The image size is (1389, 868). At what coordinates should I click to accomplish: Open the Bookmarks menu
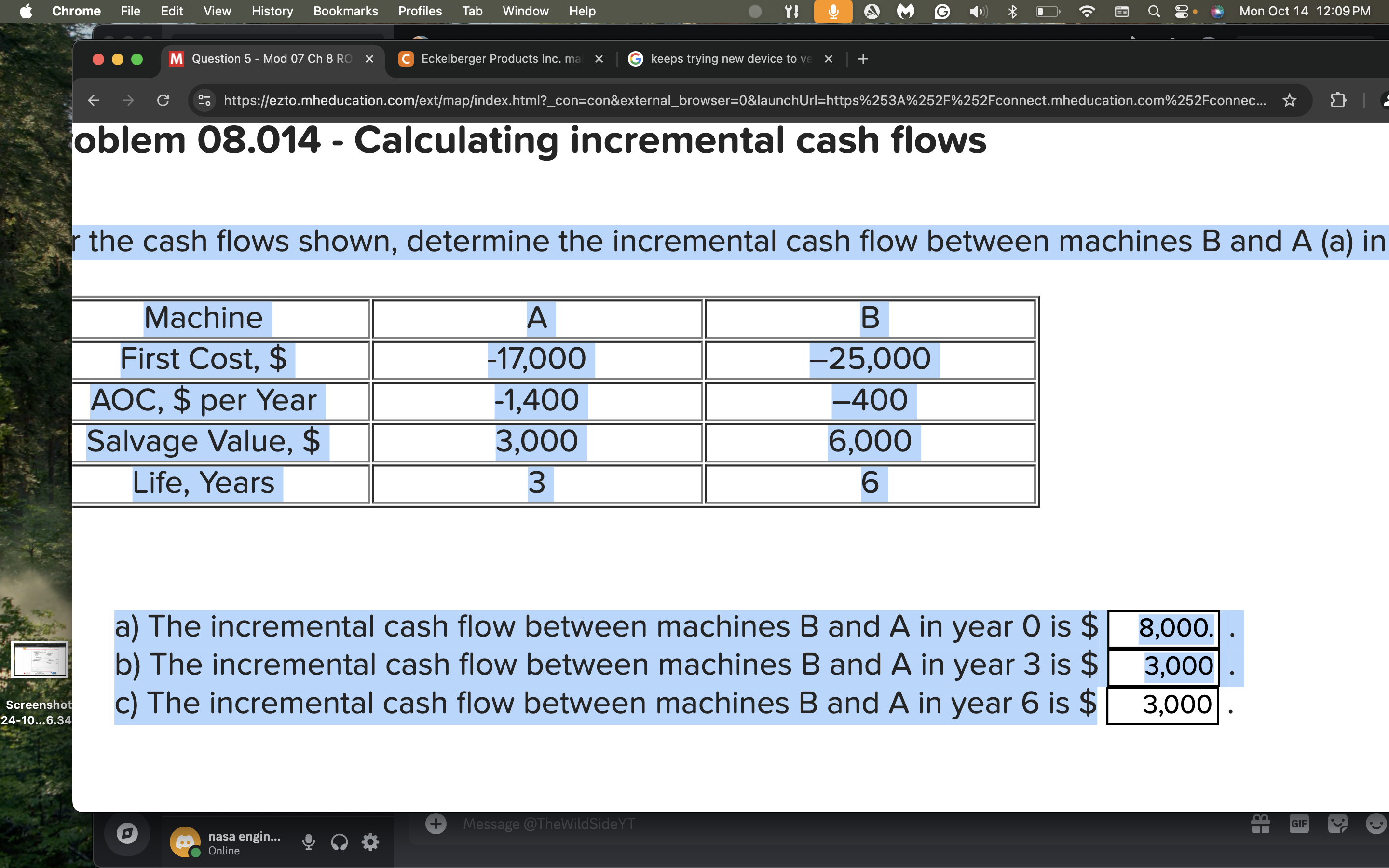(345, 11)
